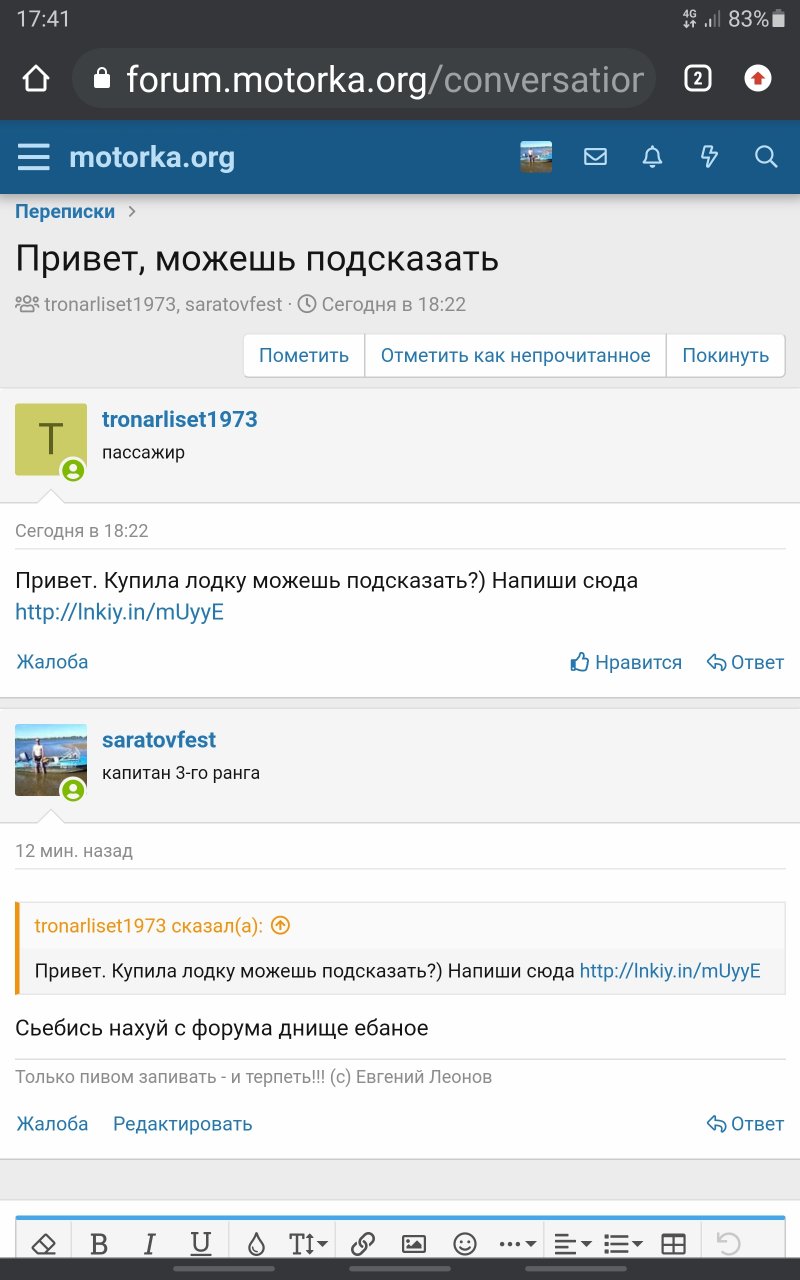
Task: Toggle bold formatting in editor
Action: point(99,1244)
